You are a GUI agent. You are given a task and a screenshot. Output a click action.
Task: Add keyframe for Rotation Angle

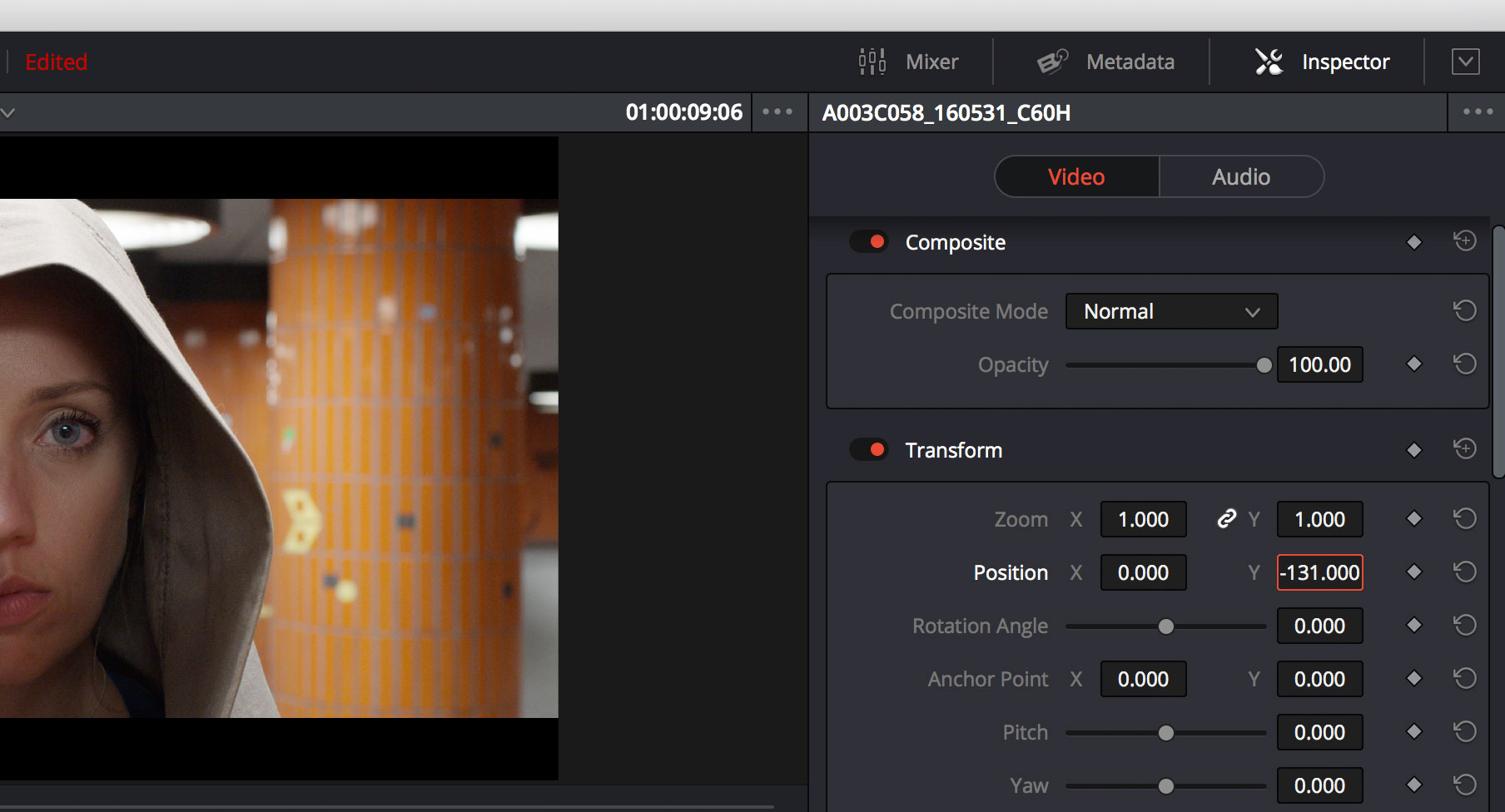(x=1413, y=625)
